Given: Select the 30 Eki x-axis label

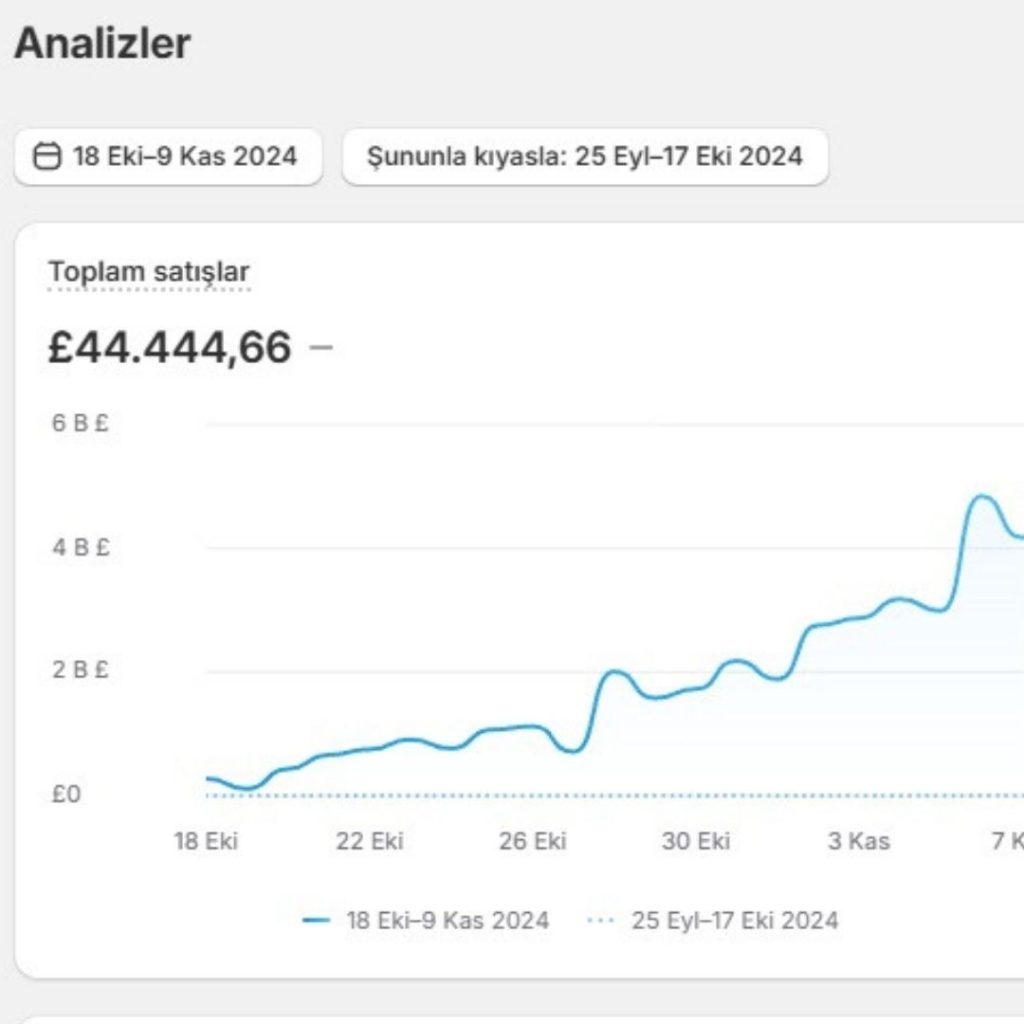Looking at the screenshot, I should pyautogui.click(x=696, y=841).
